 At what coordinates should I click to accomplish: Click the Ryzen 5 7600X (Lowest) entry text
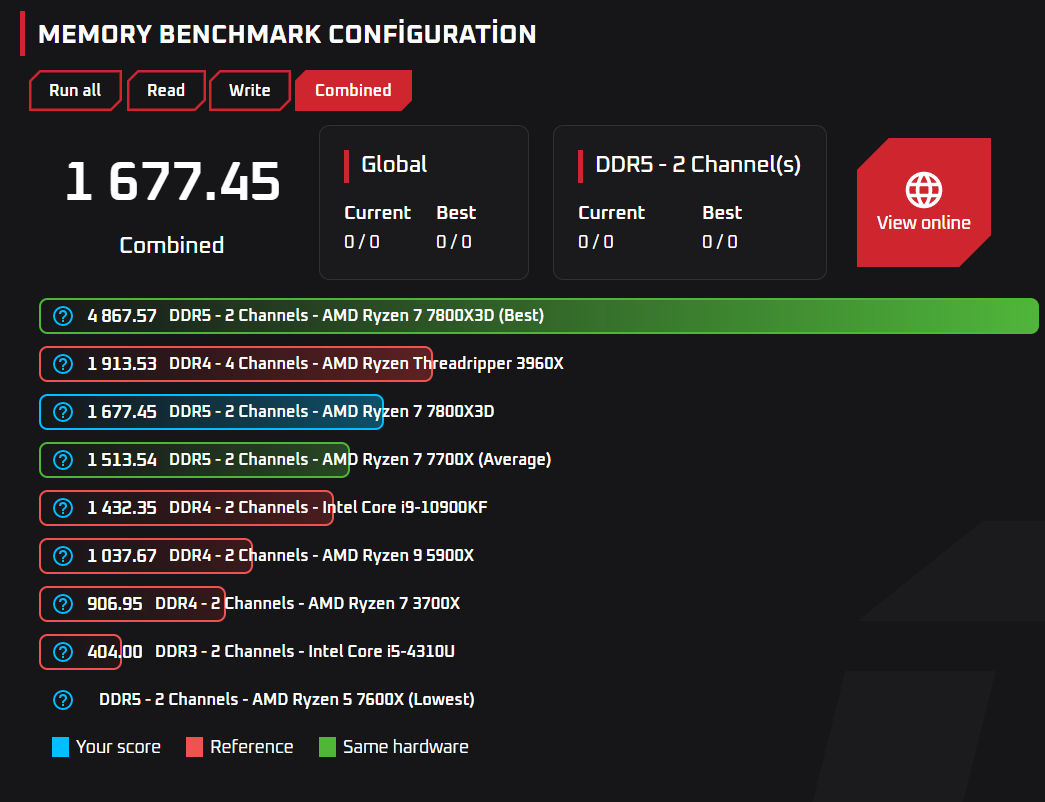[x=287, y=700]
